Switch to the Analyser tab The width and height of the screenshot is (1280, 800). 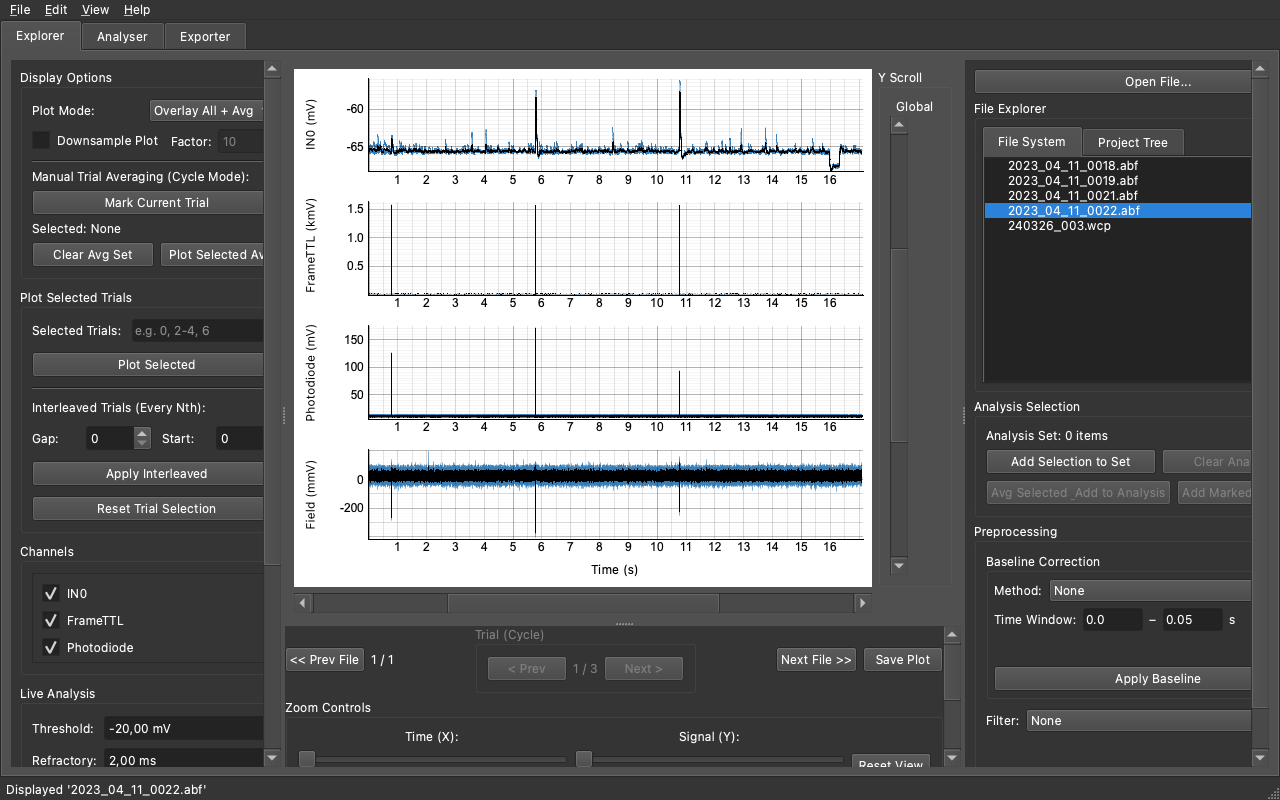coord(122,37)
